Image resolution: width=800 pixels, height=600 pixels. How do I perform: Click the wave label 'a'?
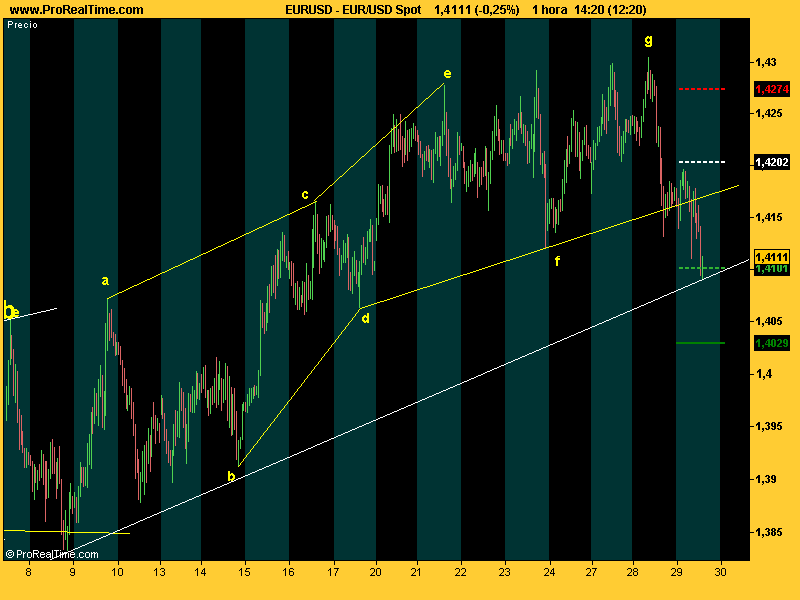coord(105,281)
